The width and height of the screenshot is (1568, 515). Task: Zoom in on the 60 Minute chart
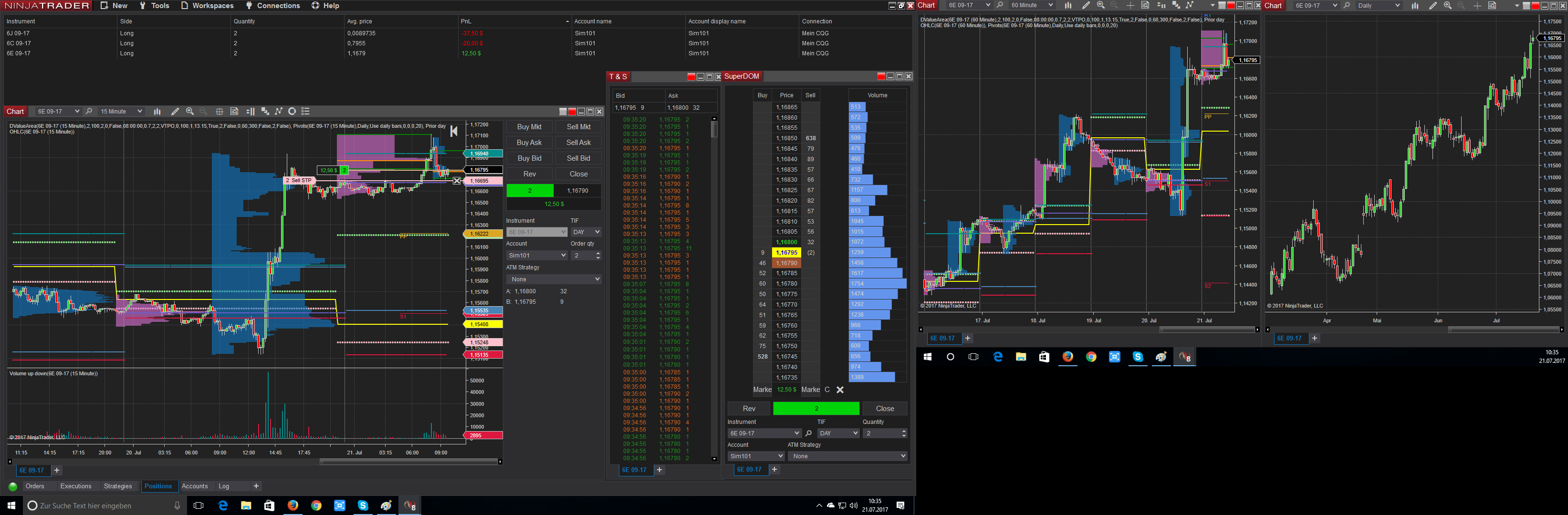[x=1100, y=5]
